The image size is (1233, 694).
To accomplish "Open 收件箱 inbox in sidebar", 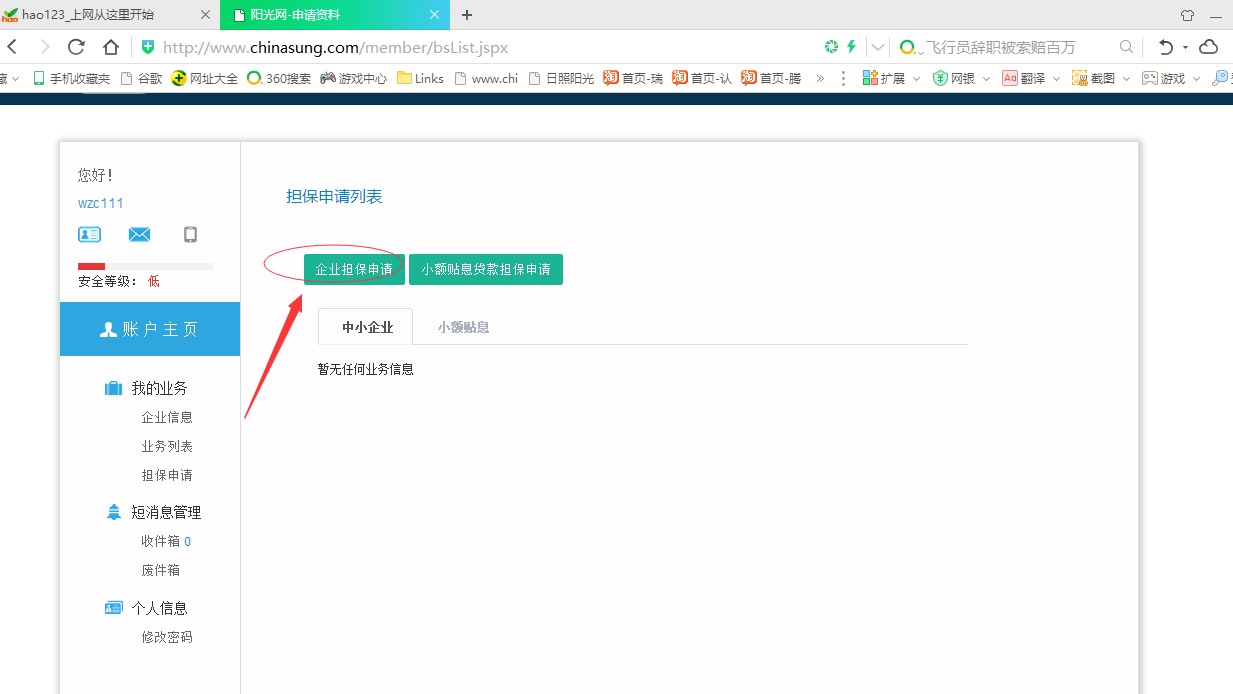I will [x=160, y=541].
